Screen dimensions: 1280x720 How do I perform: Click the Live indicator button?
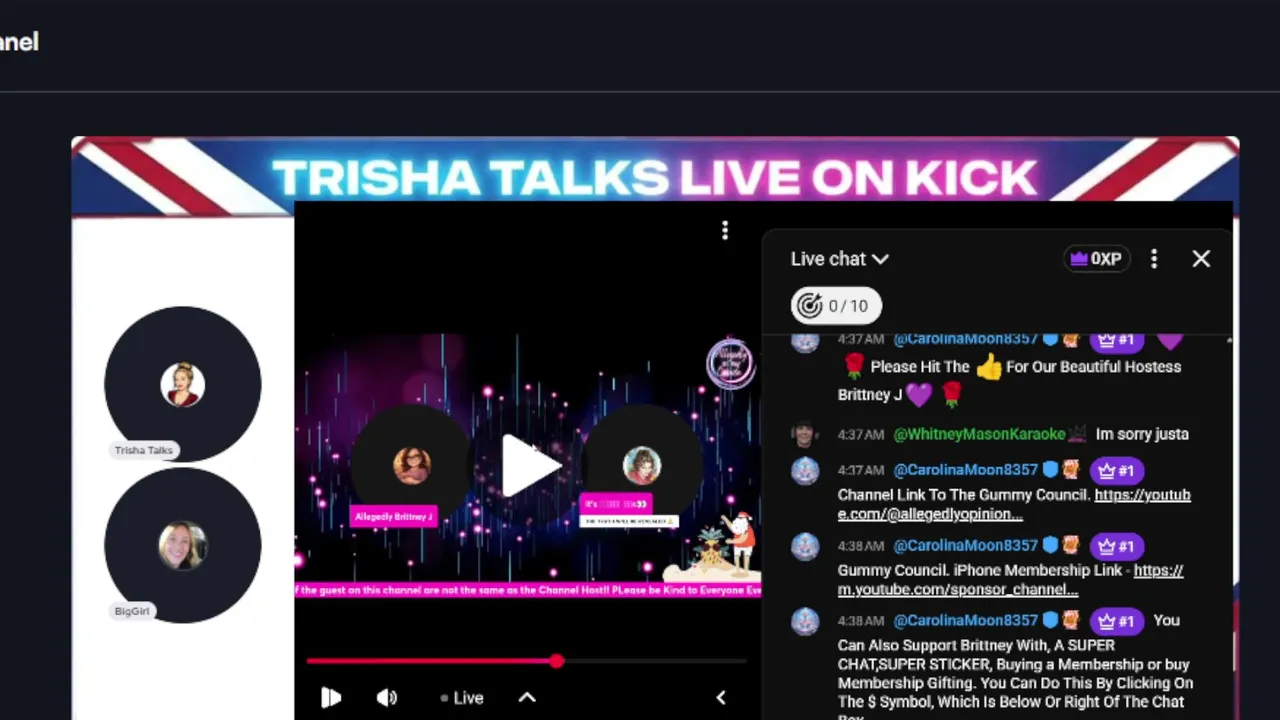(462, 698)
